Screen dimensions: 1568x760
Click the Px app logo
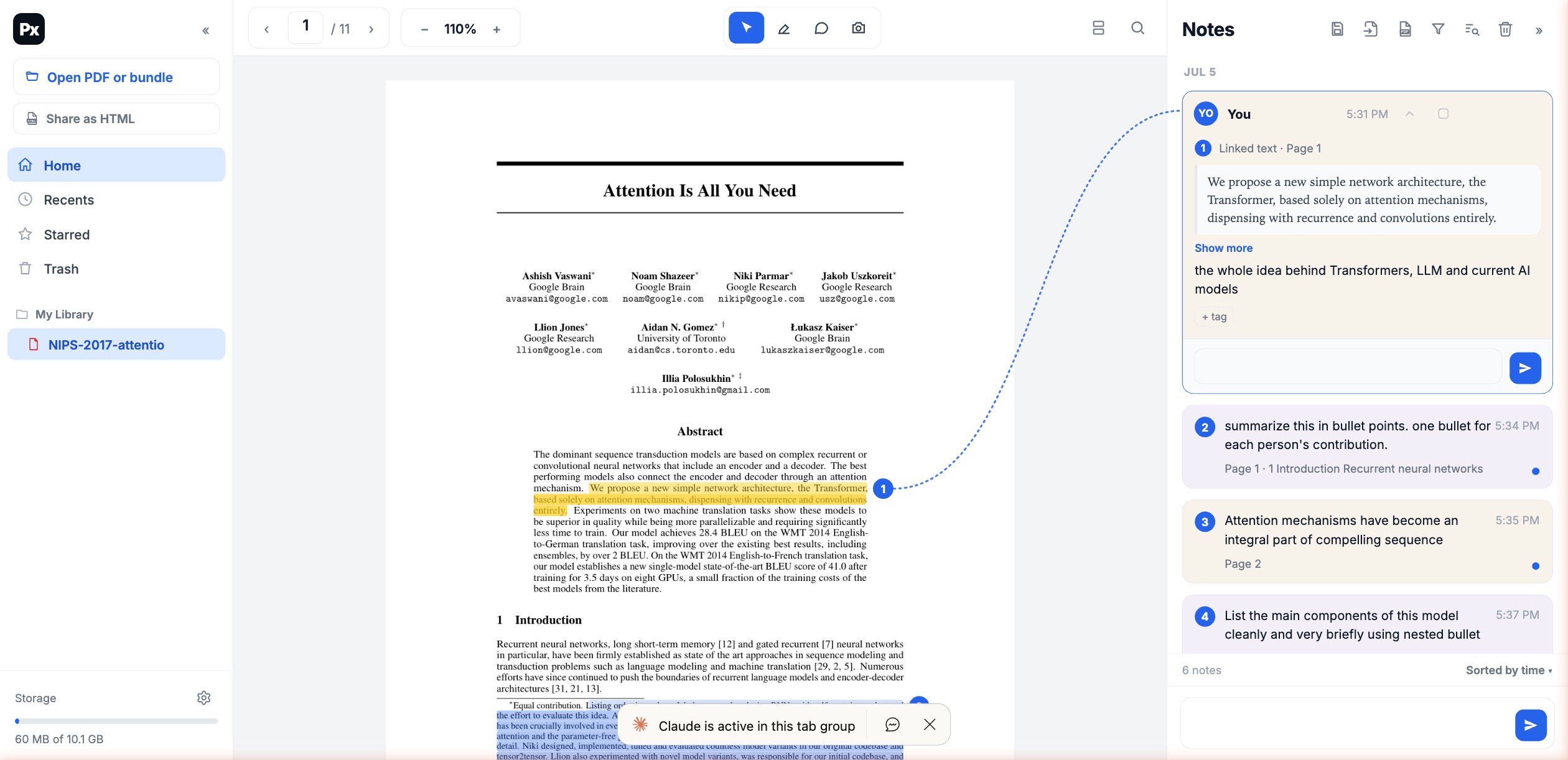tap(29, 29)
